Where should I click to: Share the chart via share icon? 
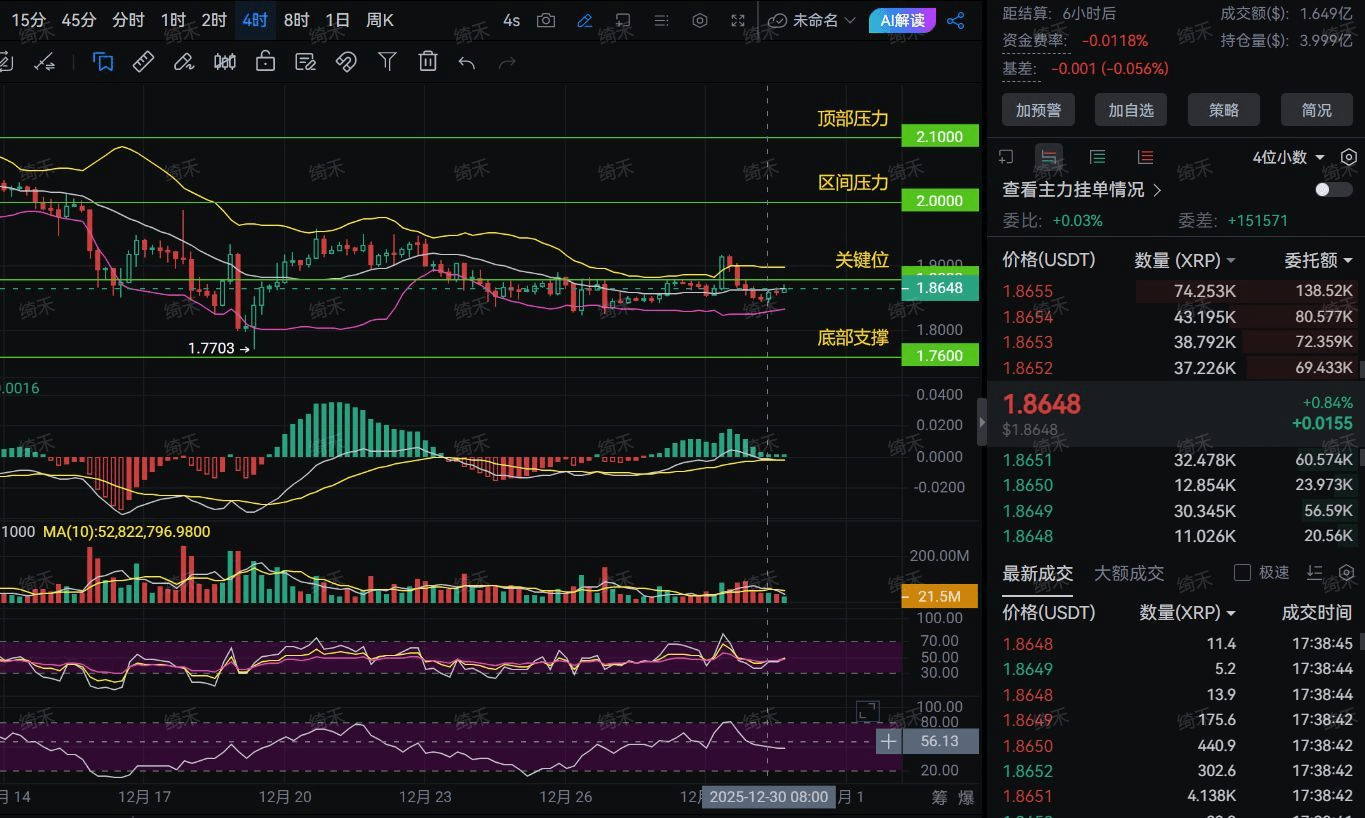coord(956,20)
